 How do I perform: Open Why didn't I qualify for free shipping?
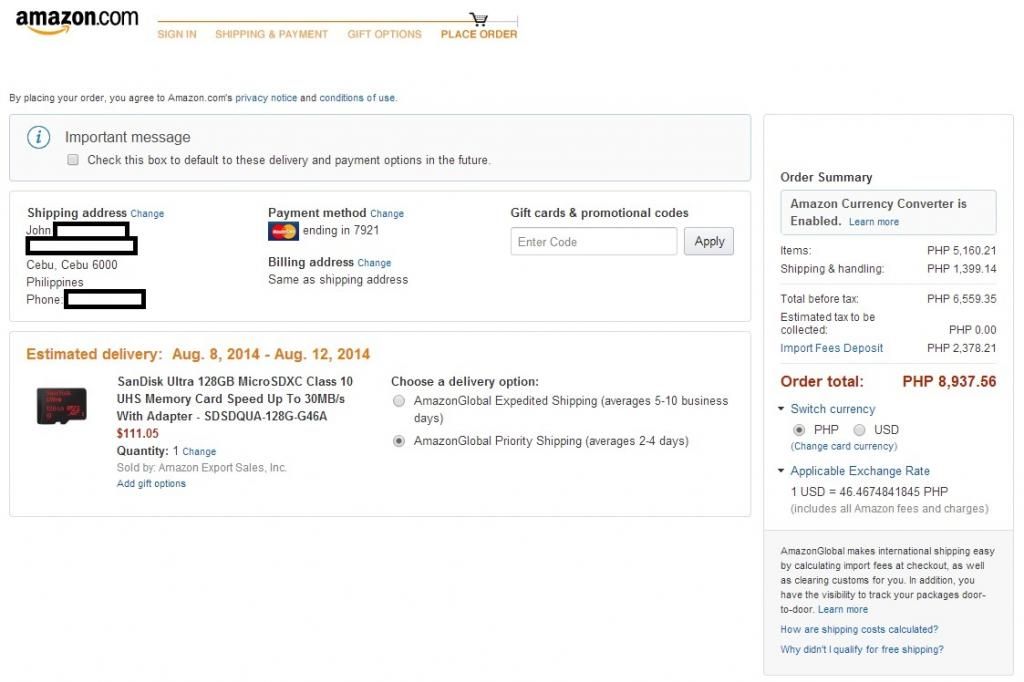[x=862, y=649]
